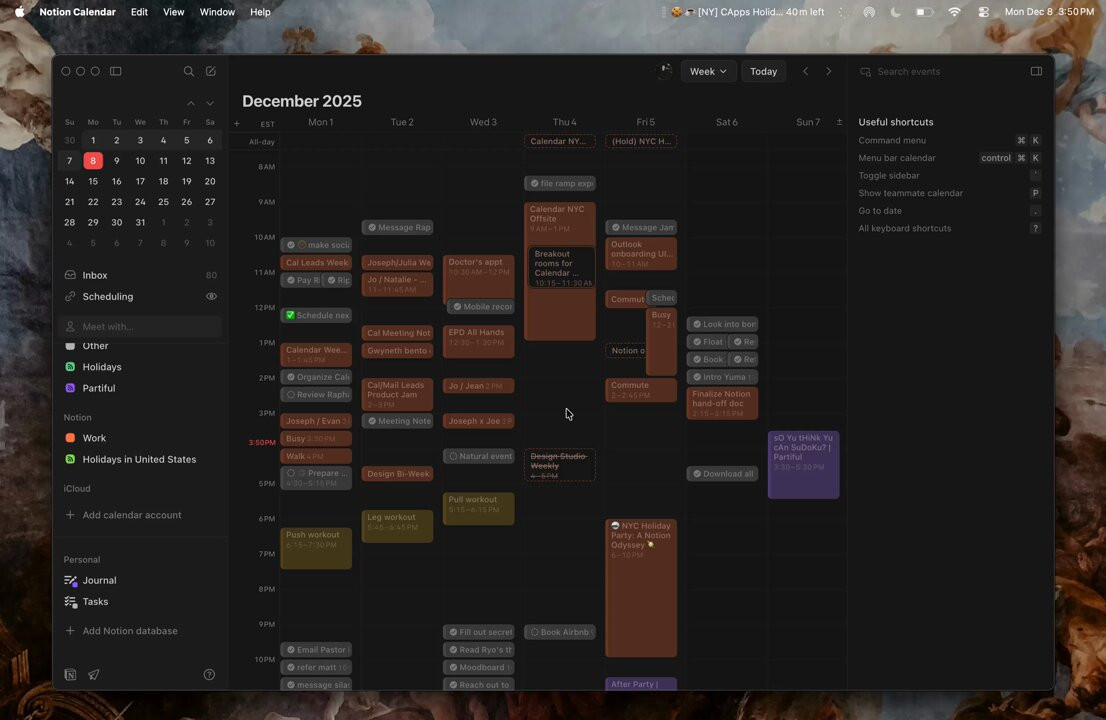Check the Review Raph task circle
1106x720 pixels.
point(291,395)
